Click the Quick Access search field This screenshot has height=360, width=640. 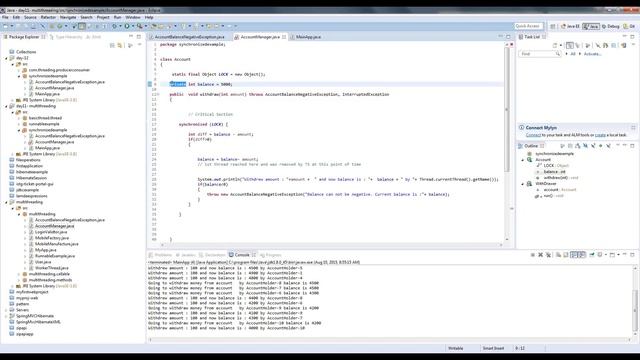point(529,26)
